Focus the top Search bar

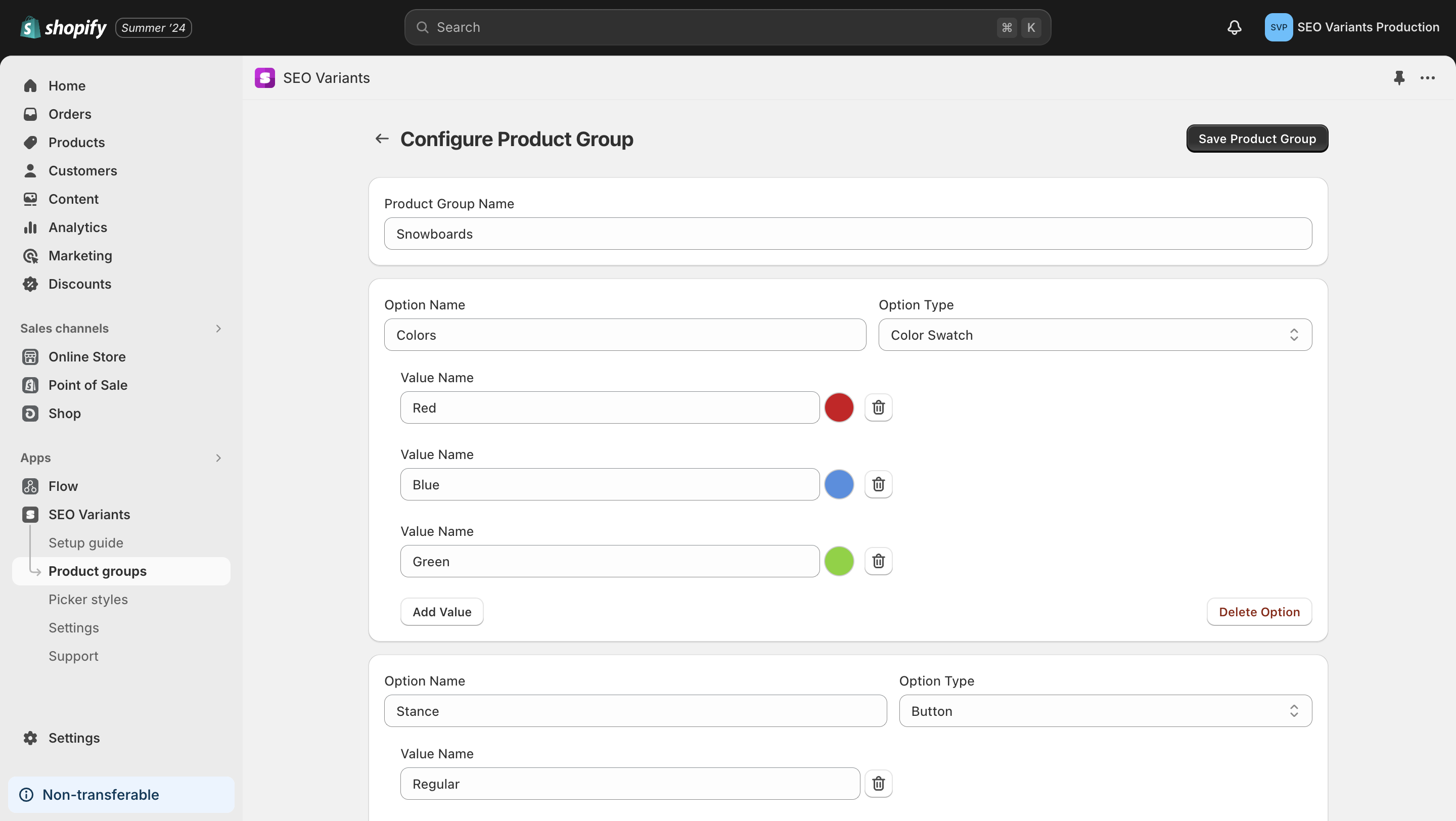tap(727, 27)
